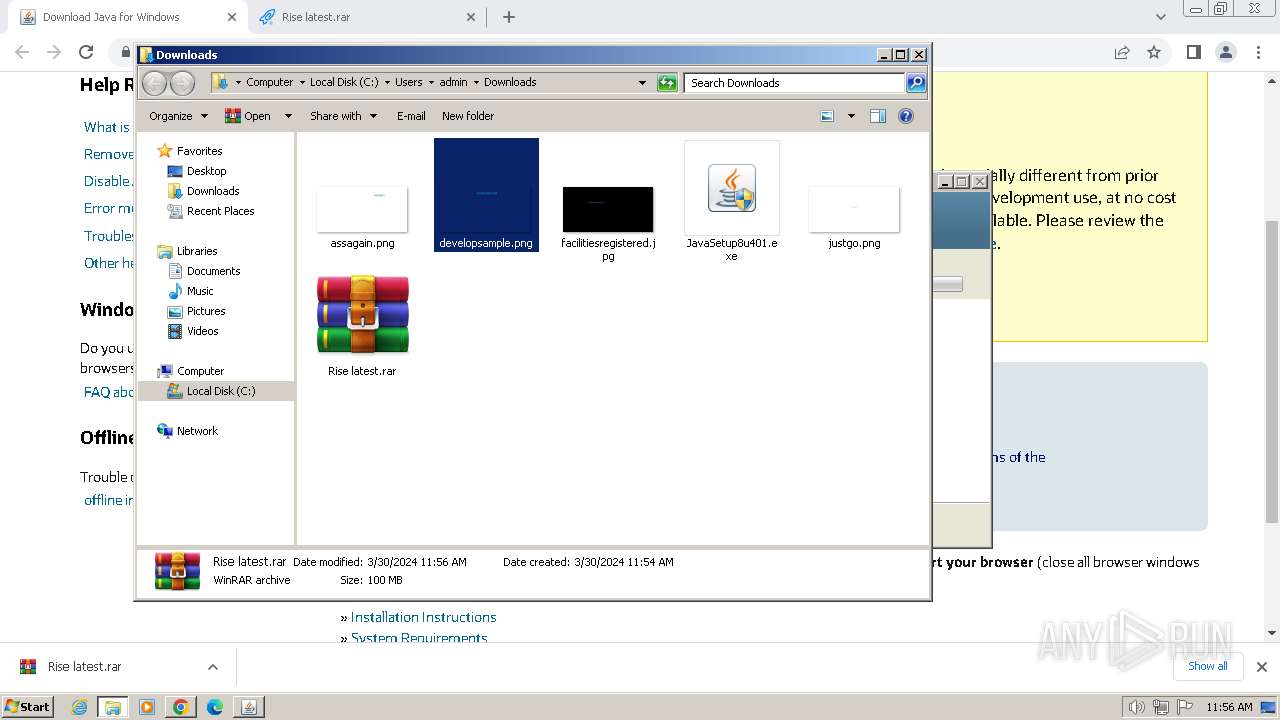
Task: Click the Back arrow in Downloads explorer
Action: point(154,83)
